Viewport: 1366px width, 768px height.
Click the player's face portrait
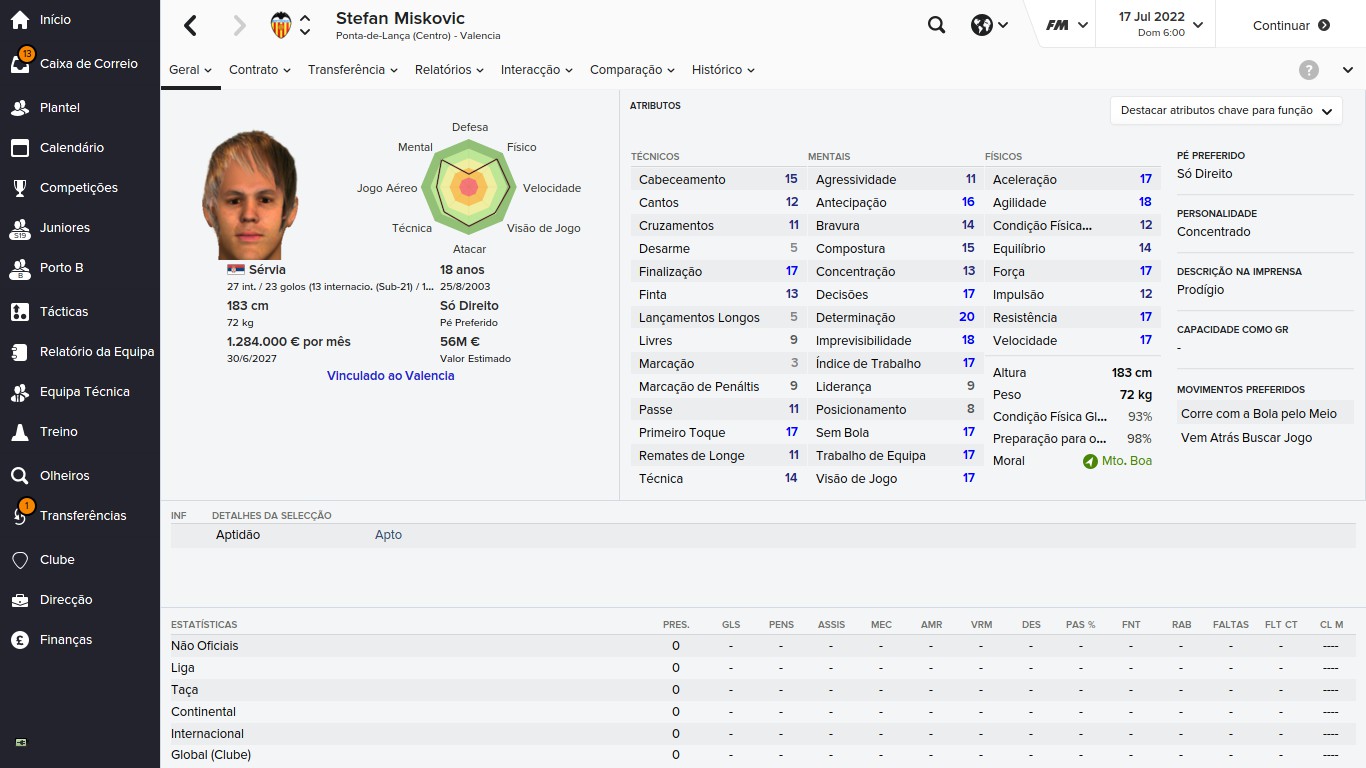250,195
